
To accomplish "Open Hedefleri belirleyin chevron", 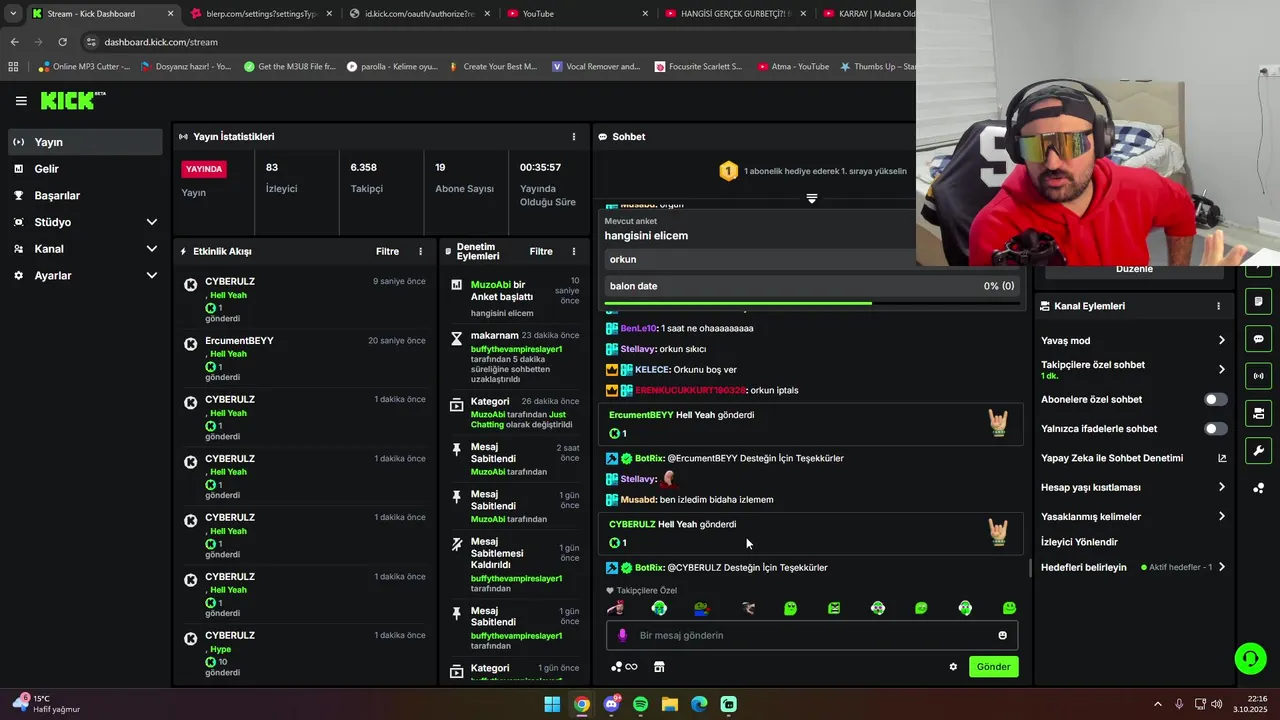I will point(1221,567).
